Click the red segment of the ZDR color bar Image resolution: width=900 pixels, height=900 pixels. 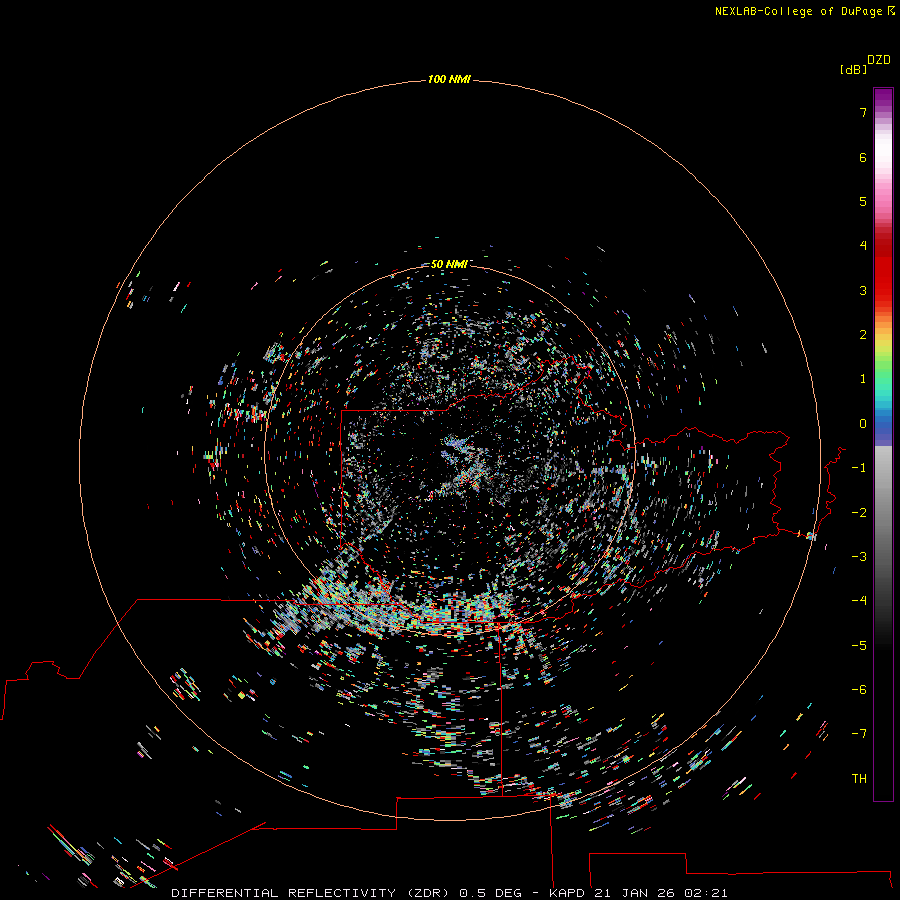[883, 264]
